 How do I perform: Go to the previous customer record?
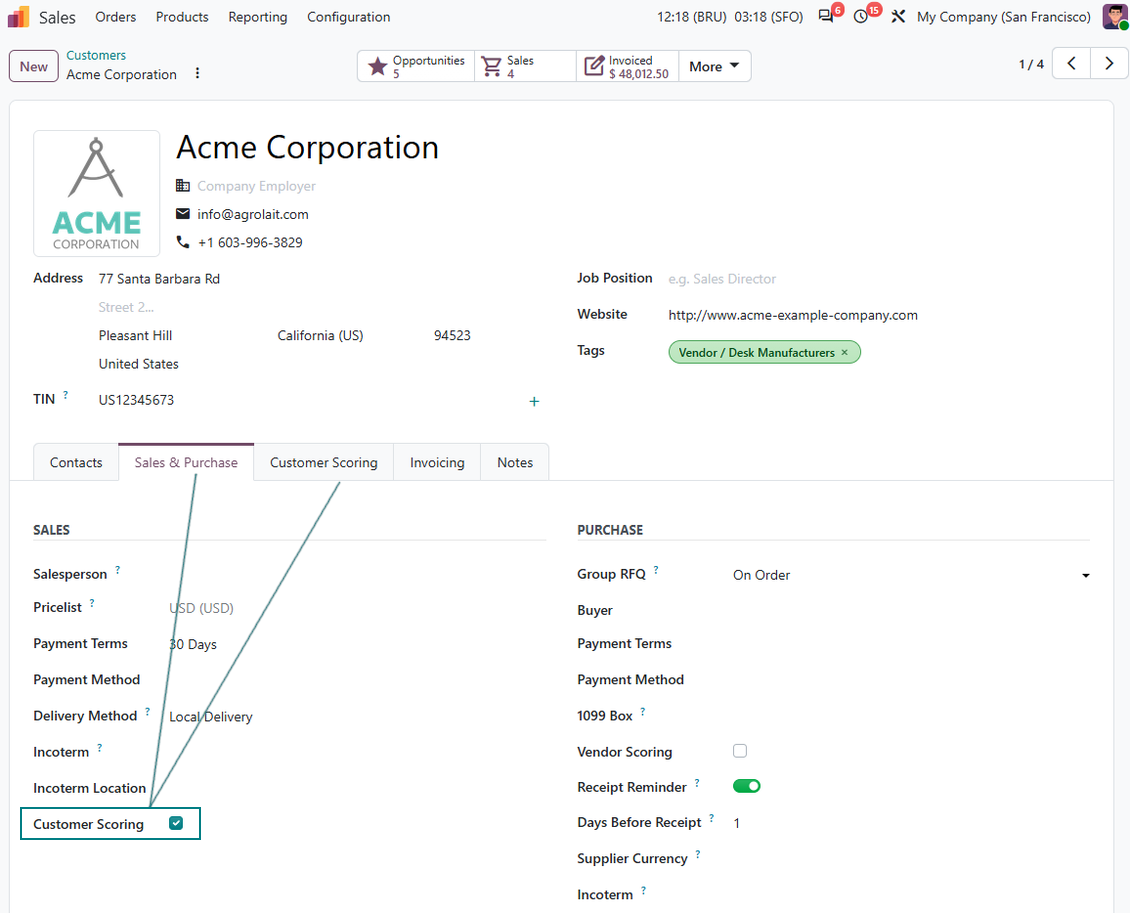[x=1072, y=64]
